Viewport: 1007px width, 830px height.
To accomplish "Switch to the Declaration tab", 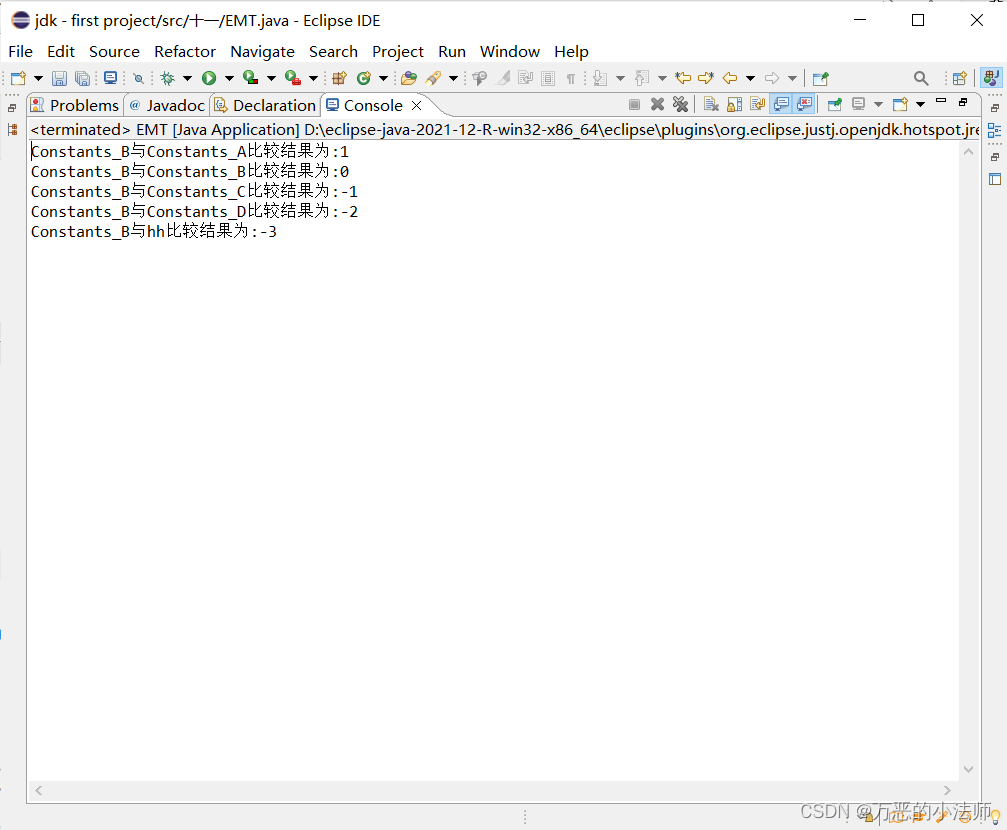I will pyautogui.click(x=265, y=105).
